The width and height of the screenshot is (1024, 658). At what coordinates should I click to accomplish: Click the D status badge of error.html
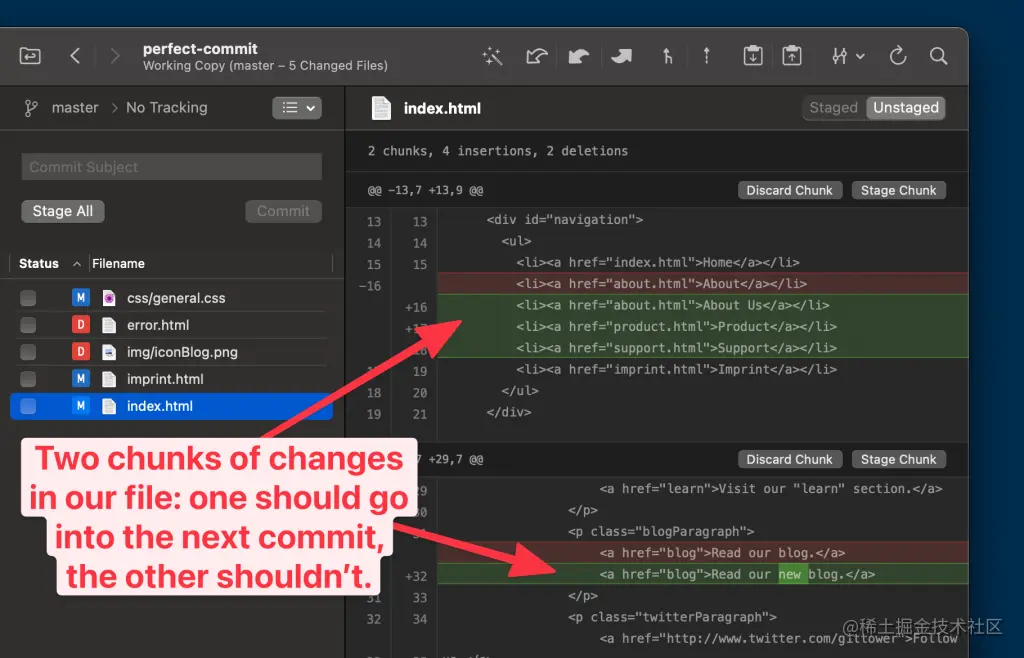pyautogui.click(x=80, y=325)
